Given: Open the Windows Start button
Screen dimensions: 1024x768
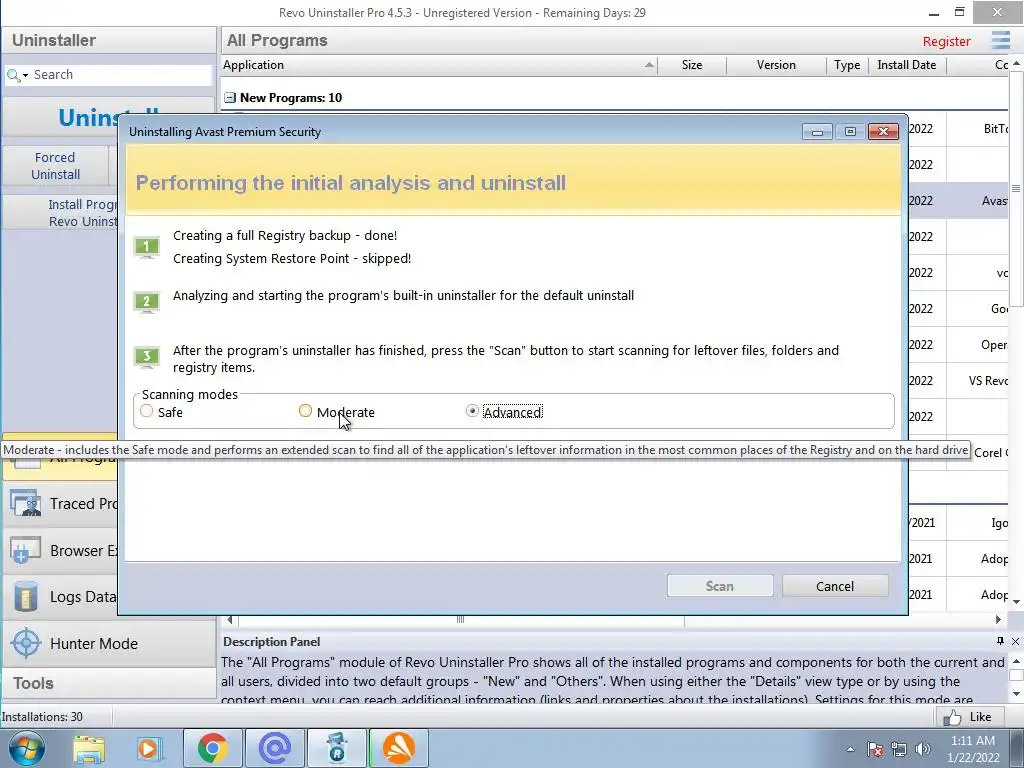Looking at the screenshot, I should coord(25,748).
